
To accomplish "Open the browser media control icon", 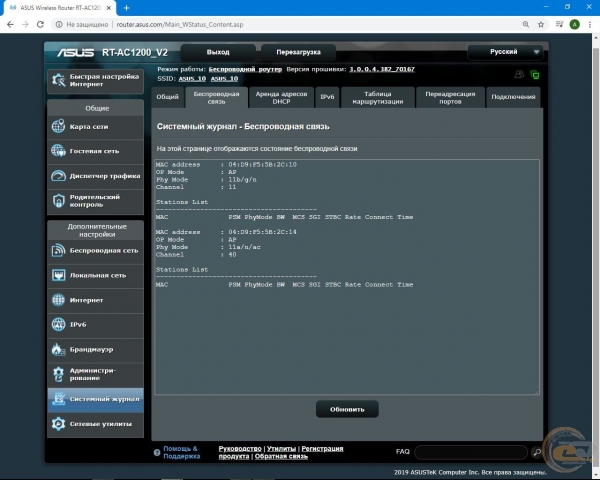I will coord(559,24).
